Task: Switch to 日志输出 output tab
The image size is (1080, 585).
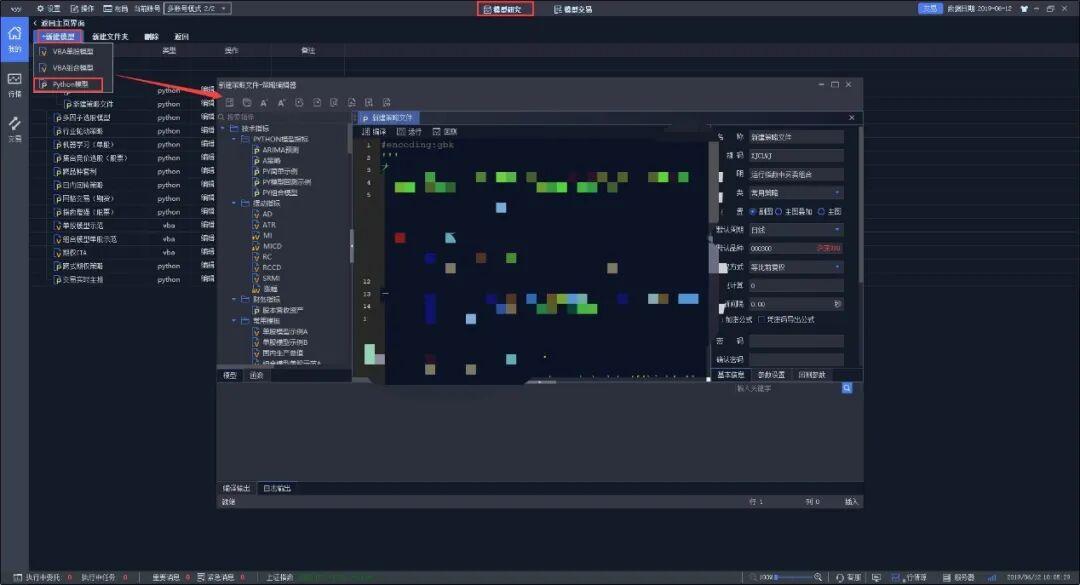Action: 277,489
